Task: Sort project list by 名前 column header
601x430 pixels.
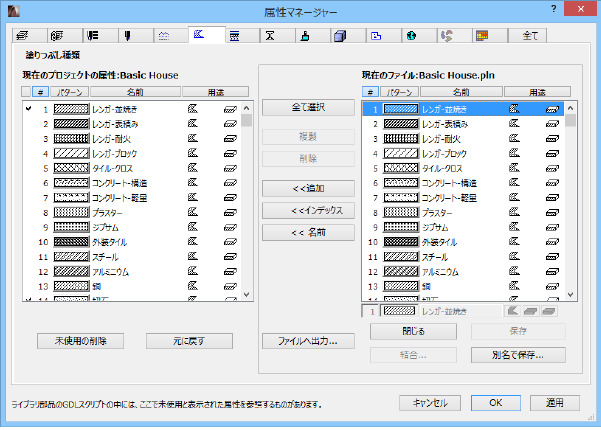Action: tap(135, 92)
